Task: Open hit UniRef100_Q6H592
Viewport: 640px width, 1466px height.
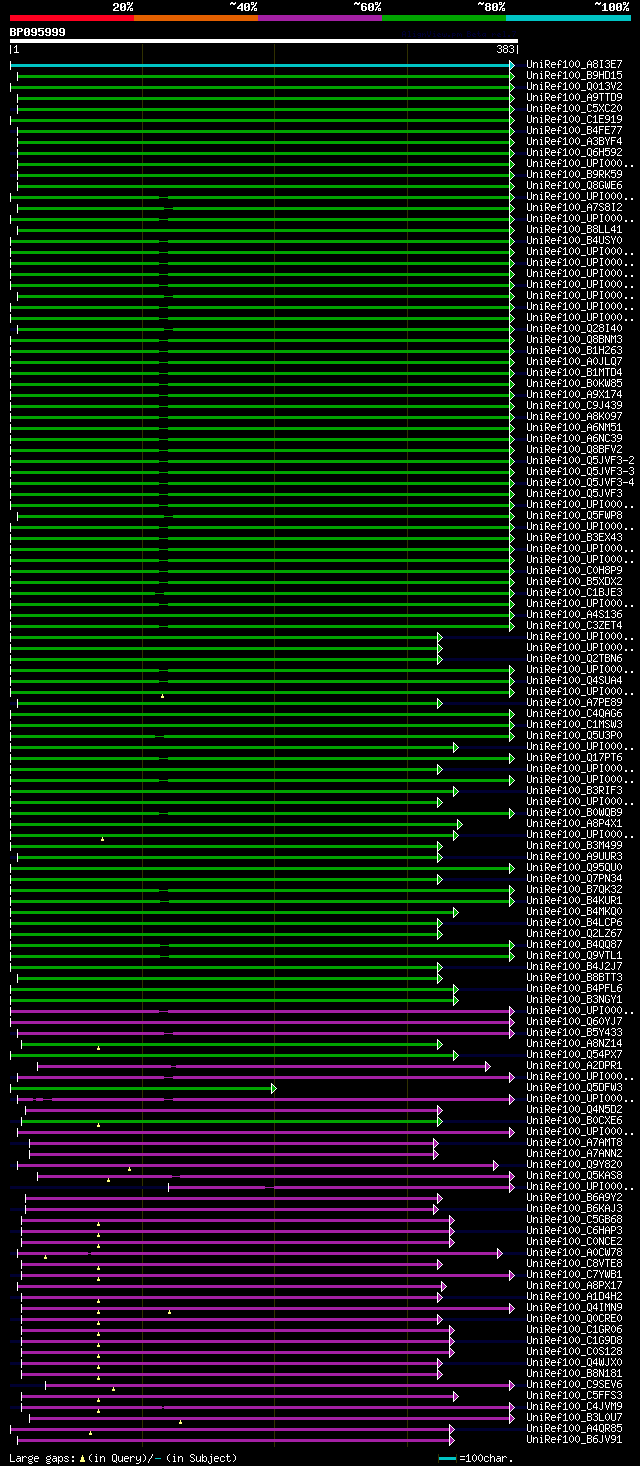Action: pos(574,152)
